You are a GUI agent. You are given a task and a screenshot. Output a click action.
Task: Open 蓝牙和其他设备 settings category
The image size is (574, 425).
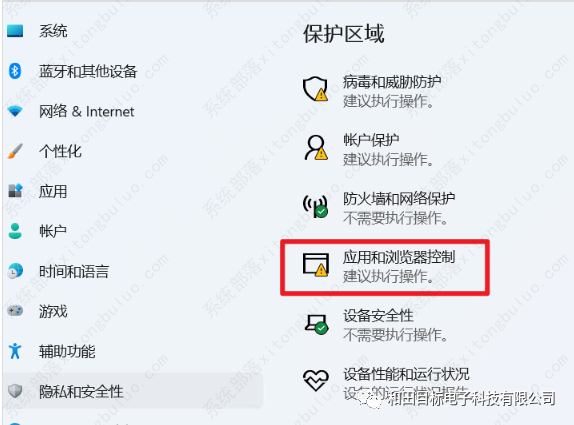tap(133, 71)
